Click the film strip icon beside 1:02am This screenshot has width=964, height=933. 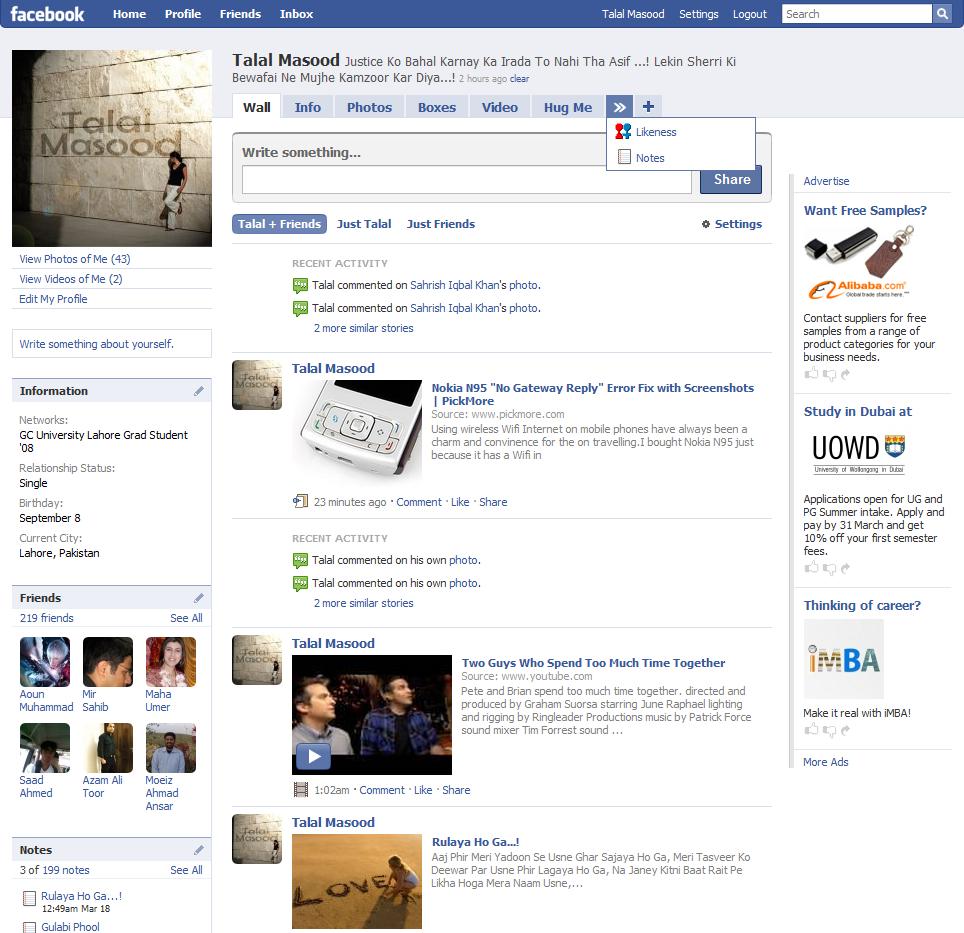click(300, 790)
